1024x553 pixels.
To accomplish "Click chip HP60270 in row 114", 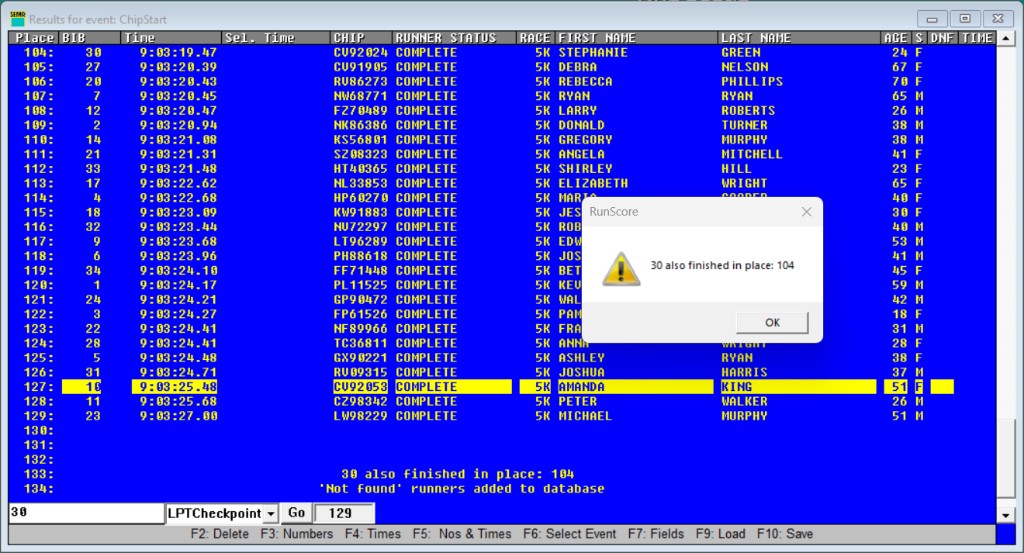I will point(360,198).
